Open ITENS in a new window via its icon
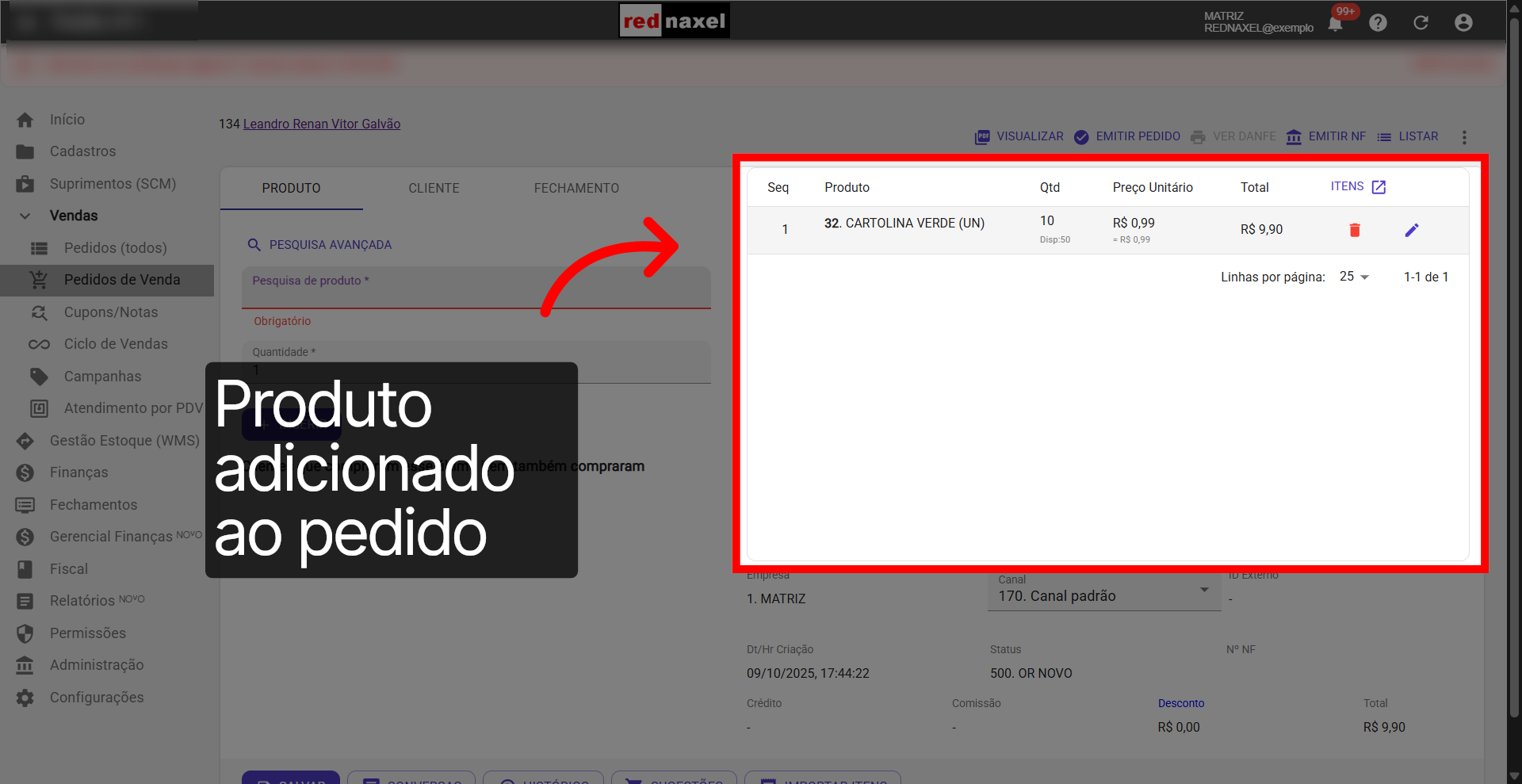Screen dimensions: 1522x784 point(1379,186)
